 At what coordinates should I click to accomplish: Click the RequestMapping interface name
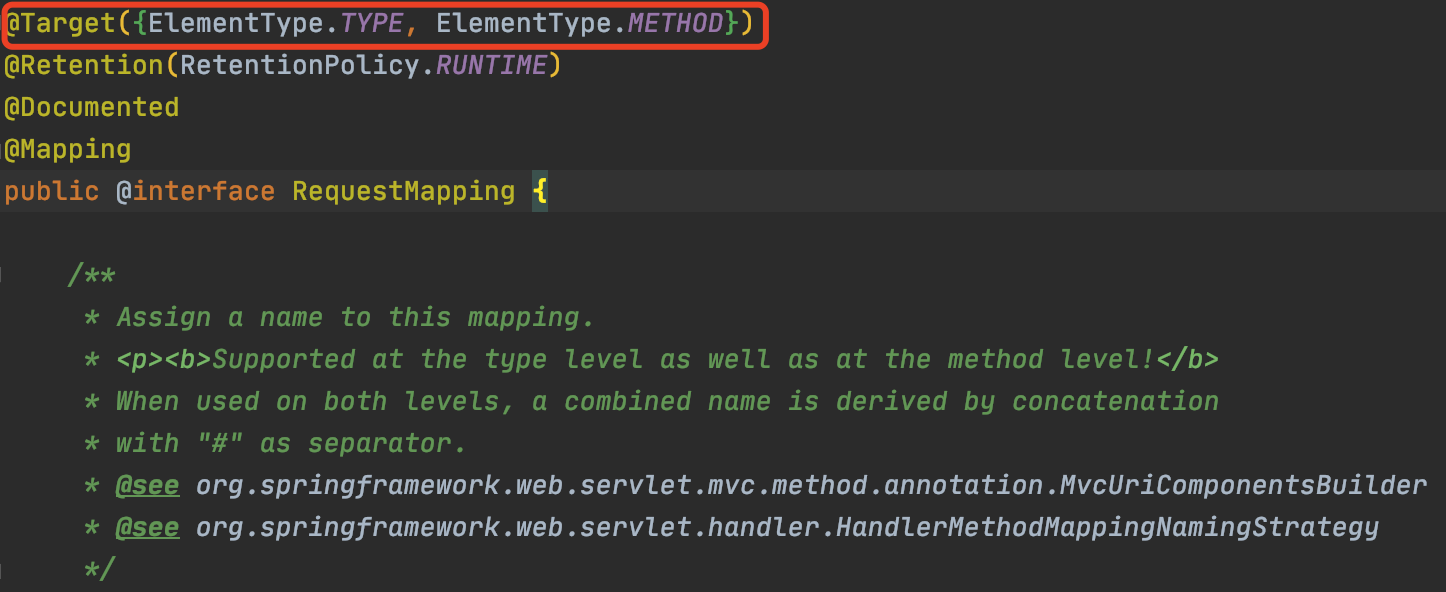point(404,191)
